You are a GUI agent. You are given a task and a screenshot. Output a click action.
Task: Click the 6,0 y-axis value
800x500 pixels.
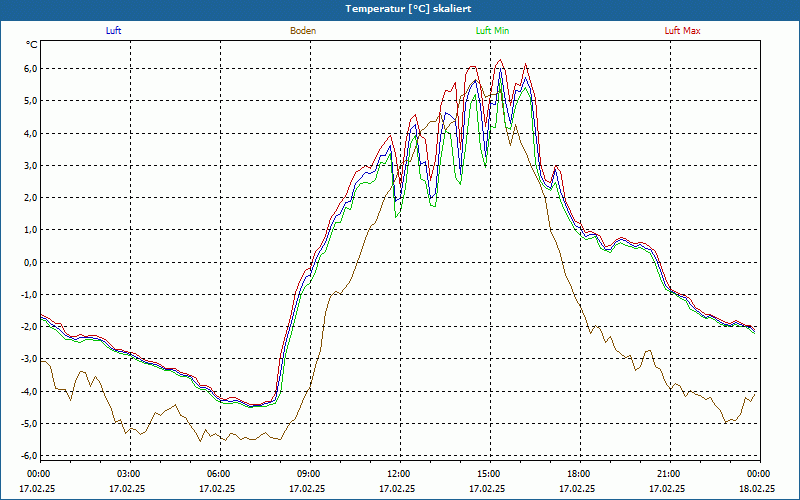coord(30,68)
